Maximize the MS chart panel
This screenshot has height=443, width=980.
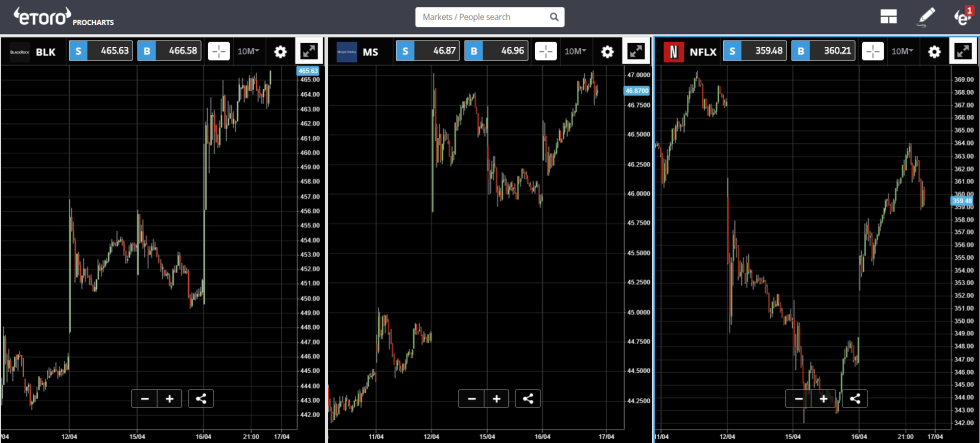(x=636, y=52)
